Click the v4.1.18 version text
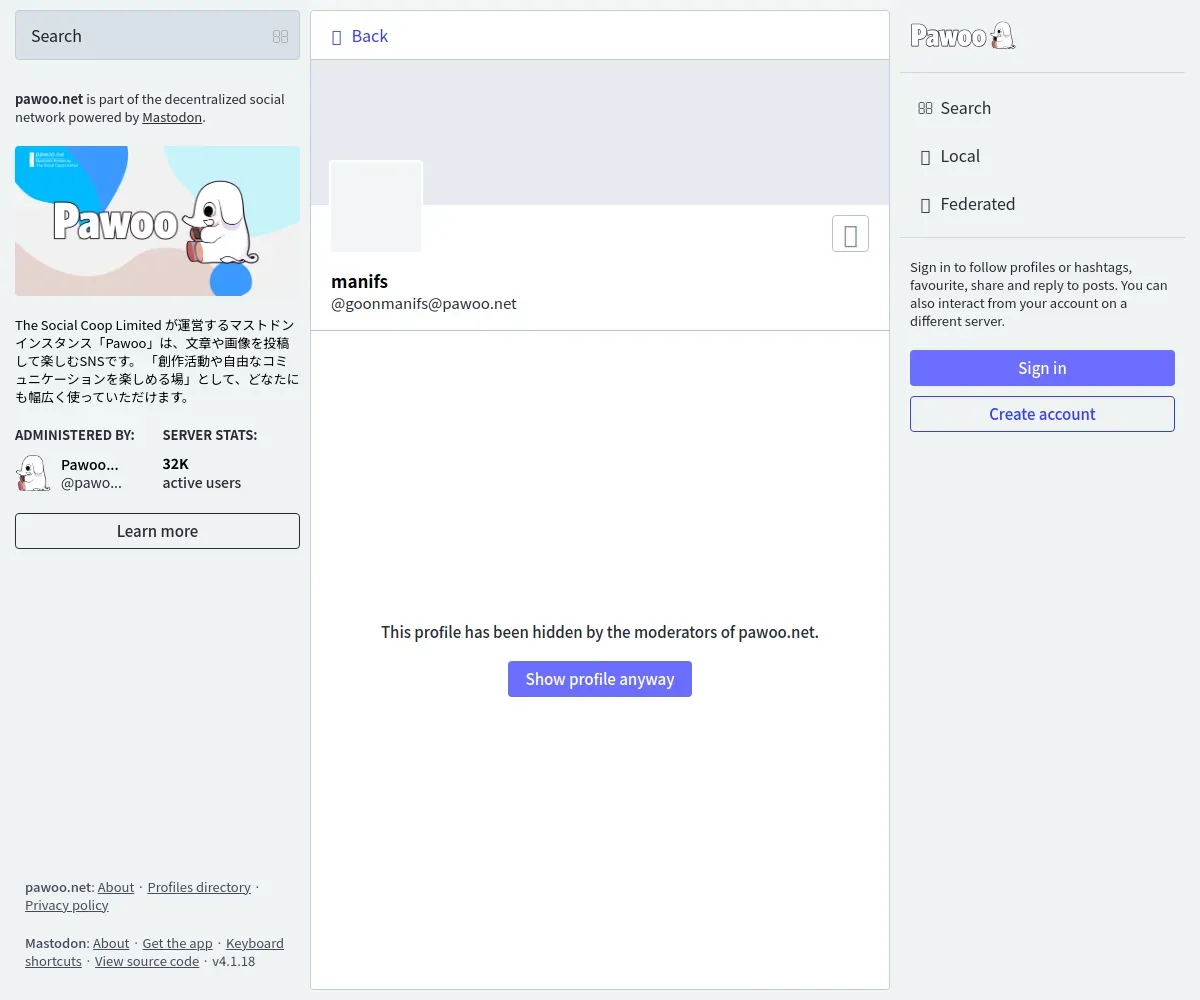1200x1000 pixels. pyautogui.click(x=234, y=961)
